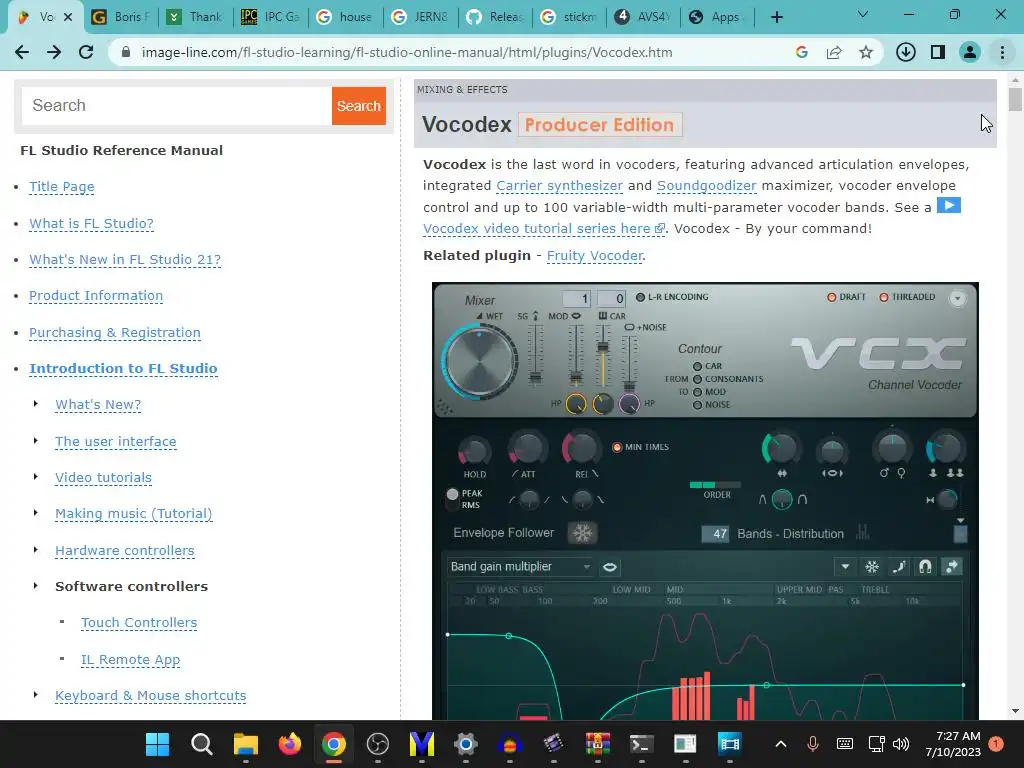Expand the What's New? tree item
This screenshot has width=1024, height=768.
pyautogui.click(x=36, y=404)
